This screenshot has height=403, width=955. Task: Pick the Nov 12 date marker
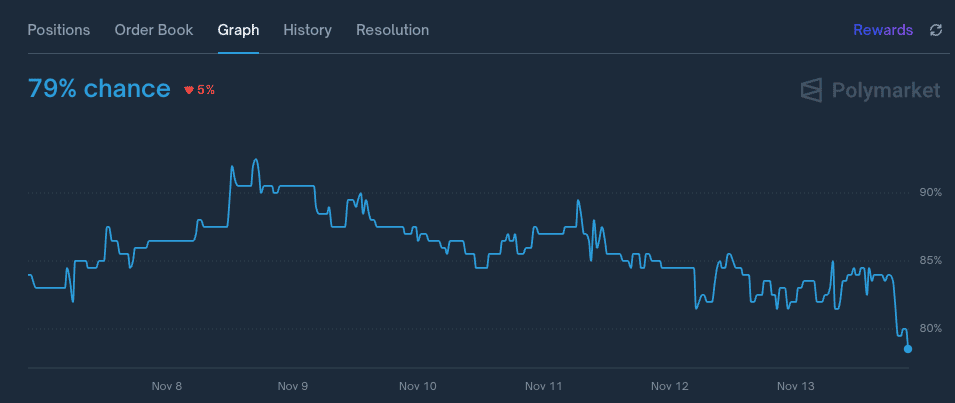(670, 386)
